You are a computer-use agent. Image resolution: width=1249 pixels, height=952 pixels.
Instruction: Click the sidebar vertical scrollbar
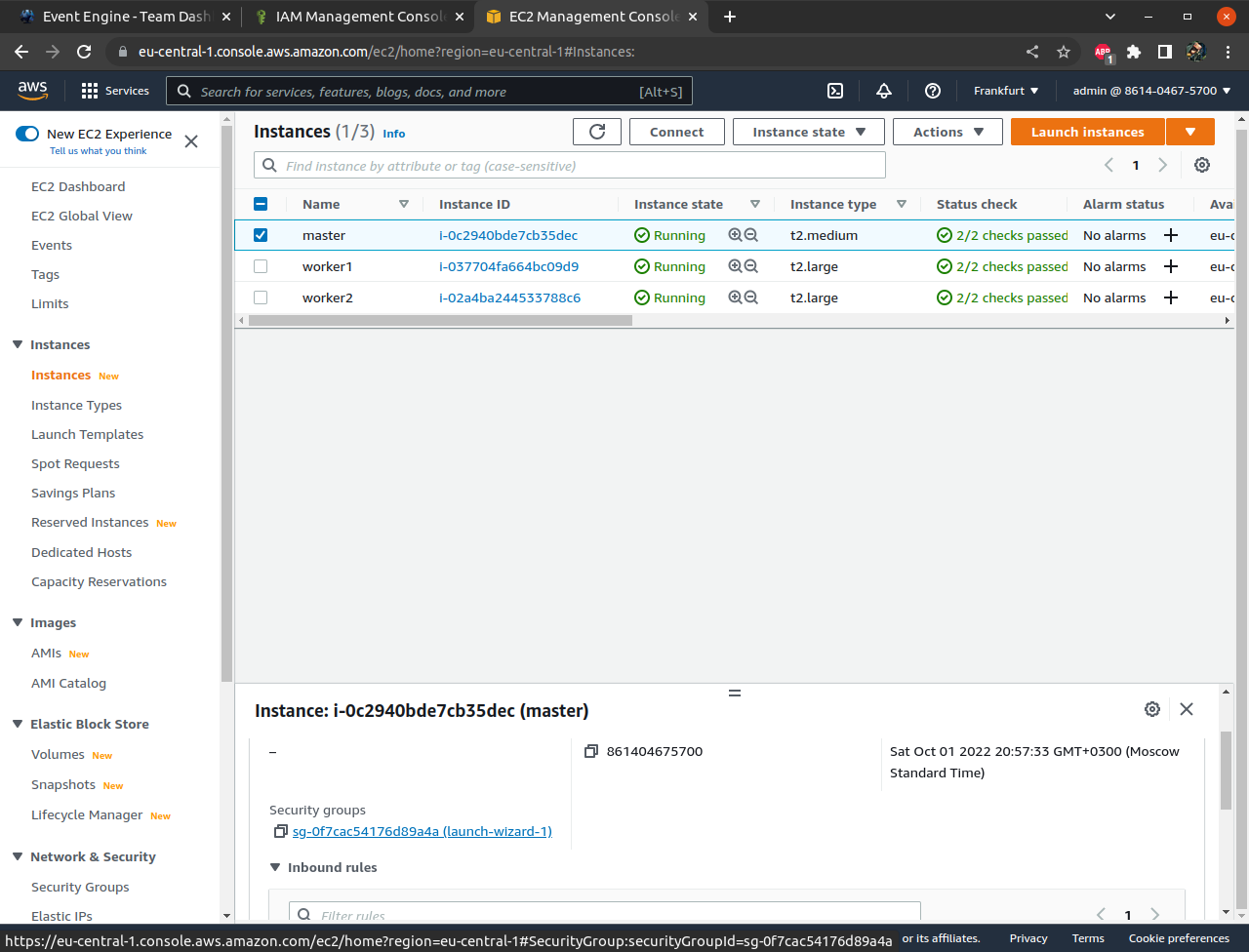(x=226, y=405)
